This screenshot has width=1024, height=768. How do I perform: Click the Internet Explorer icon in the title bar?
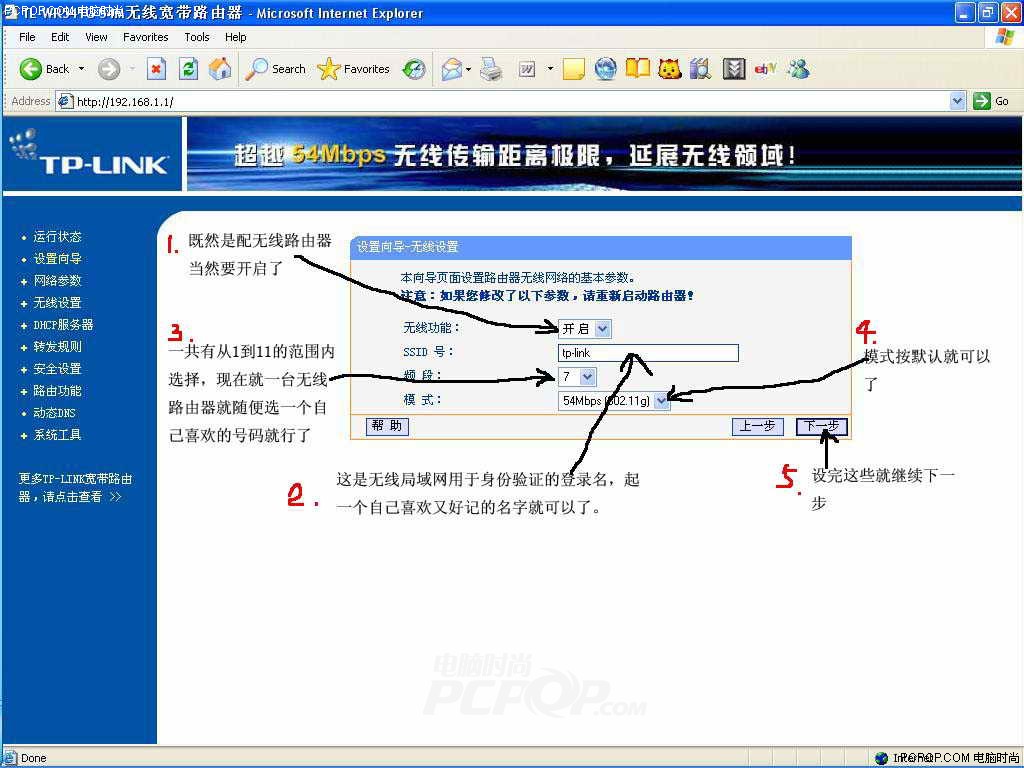pos(10,12)
